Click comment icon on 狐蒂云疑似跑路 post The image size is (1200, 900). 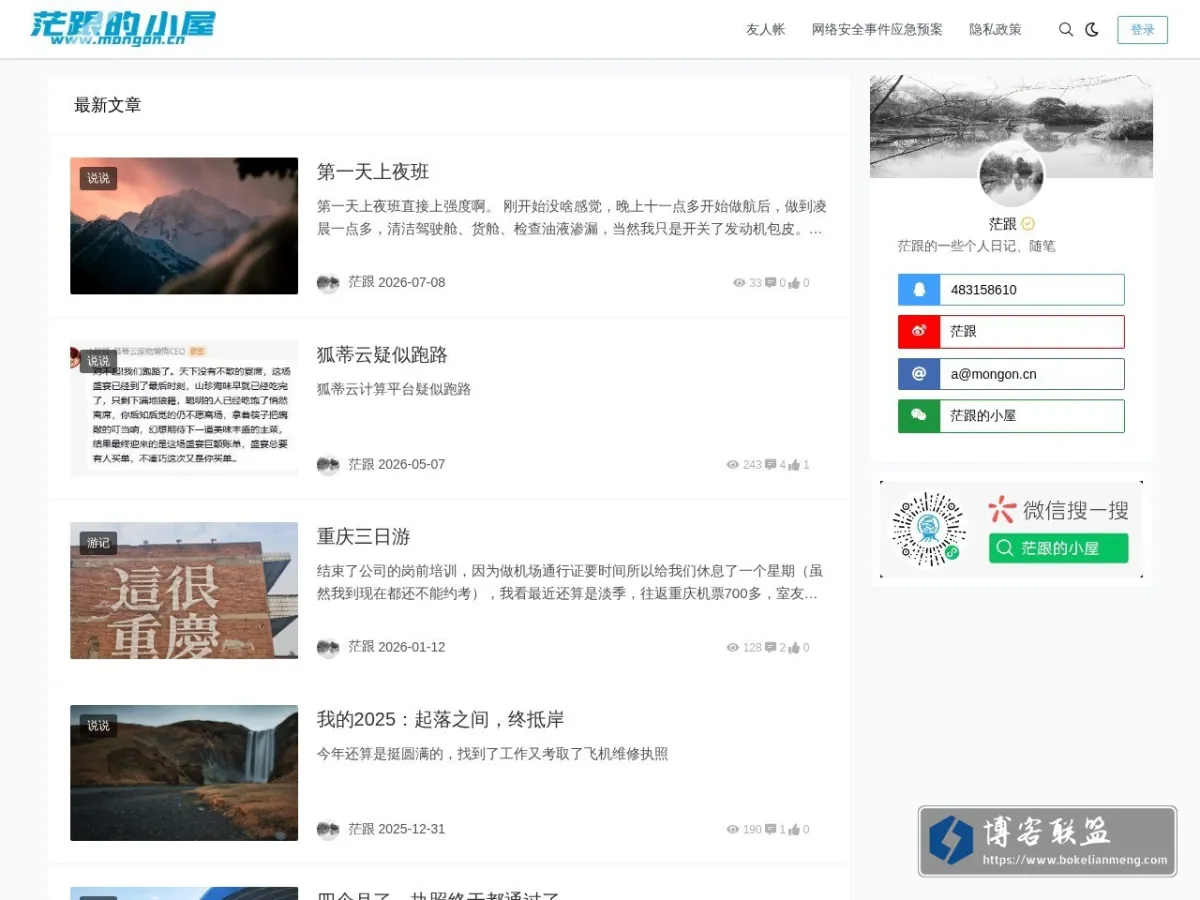click(x=770, y=465)
